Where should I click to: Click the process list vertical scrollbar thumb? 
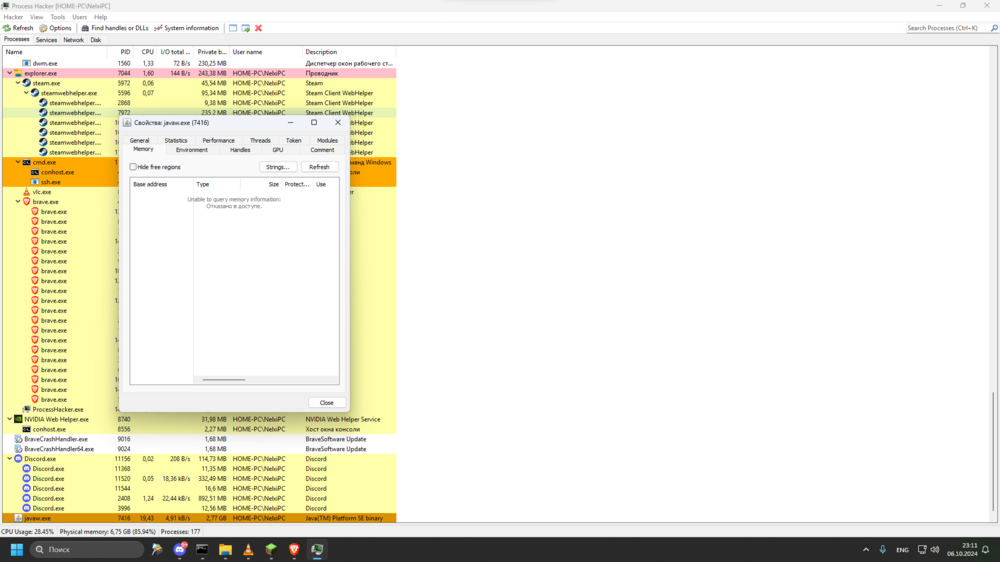tap(993, 452)
